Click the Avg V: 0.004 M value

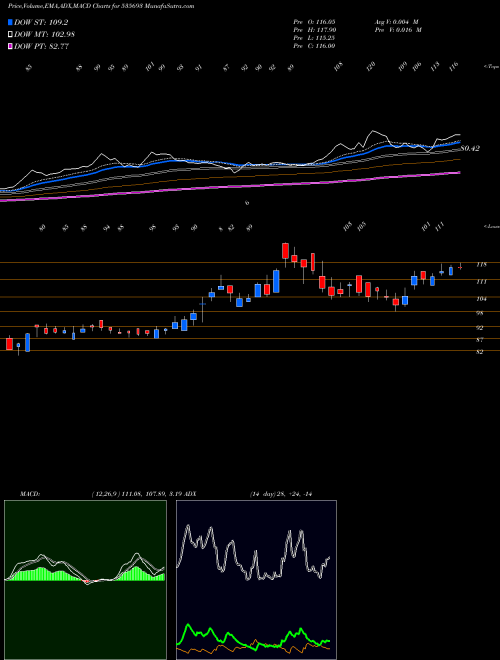(397, 21)
